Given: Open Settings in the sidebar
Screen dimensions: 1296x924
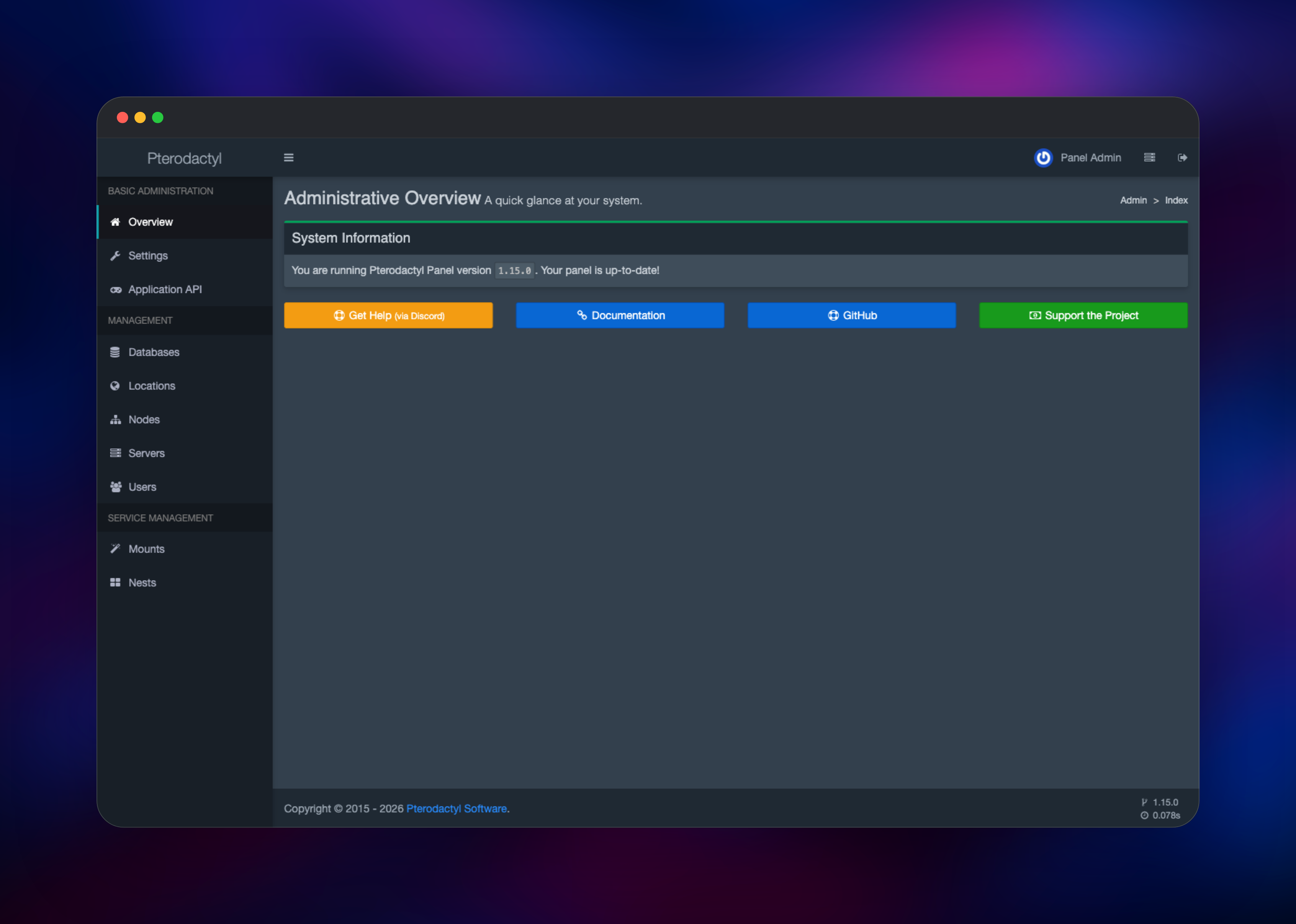Looking at the screenshot, I should 185,255.
